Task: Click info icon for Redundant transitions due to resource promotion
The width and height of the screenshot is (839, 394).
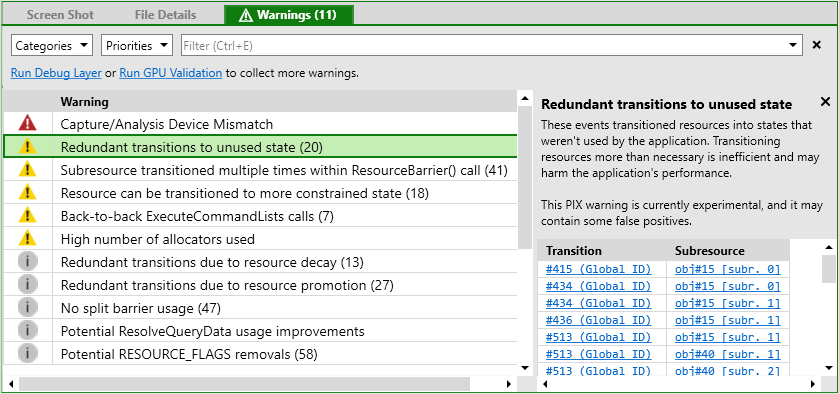Action: click(x=27, y=285)
